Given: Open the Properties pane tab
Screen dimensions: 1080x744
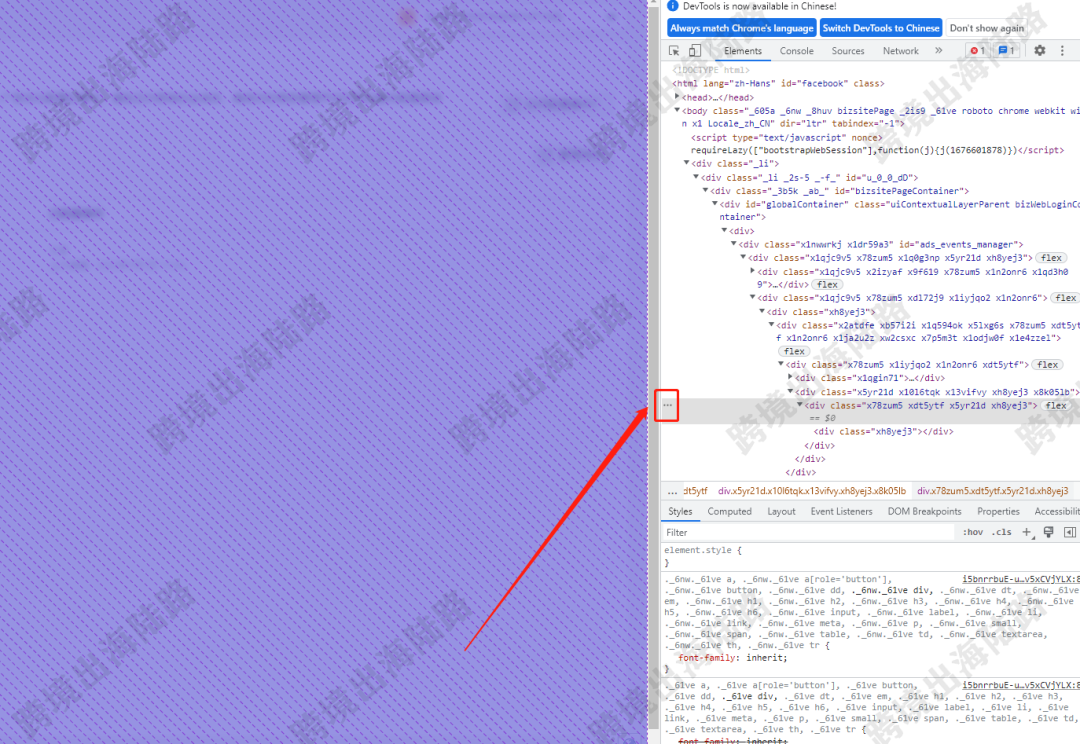Looking at the screenshot, I should point(998,511).
